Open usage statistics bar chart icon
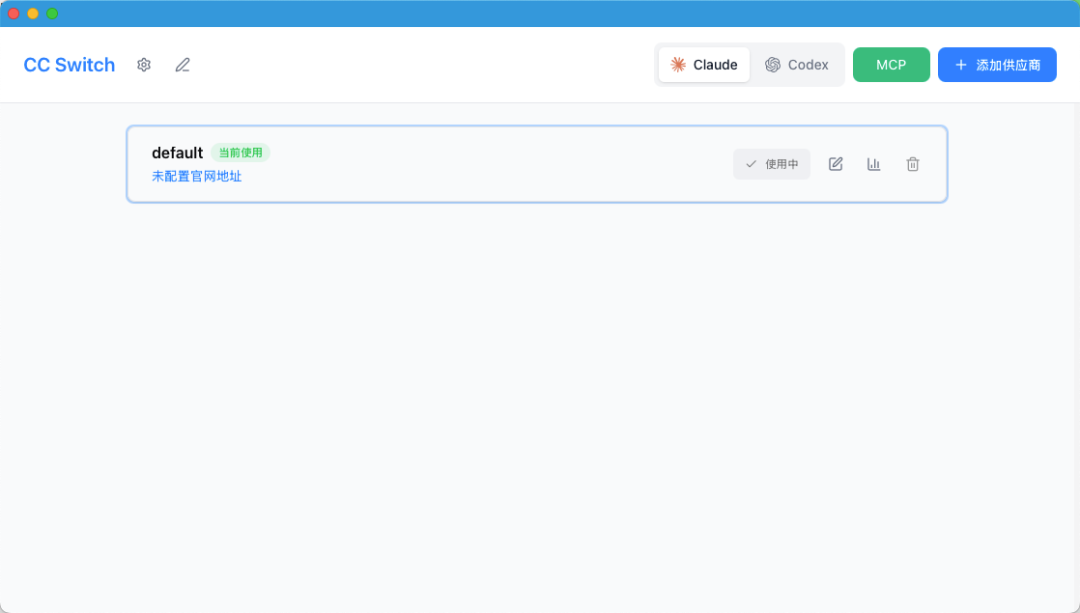The height and width of the screenshot is (613, 1080). [874, 164]
